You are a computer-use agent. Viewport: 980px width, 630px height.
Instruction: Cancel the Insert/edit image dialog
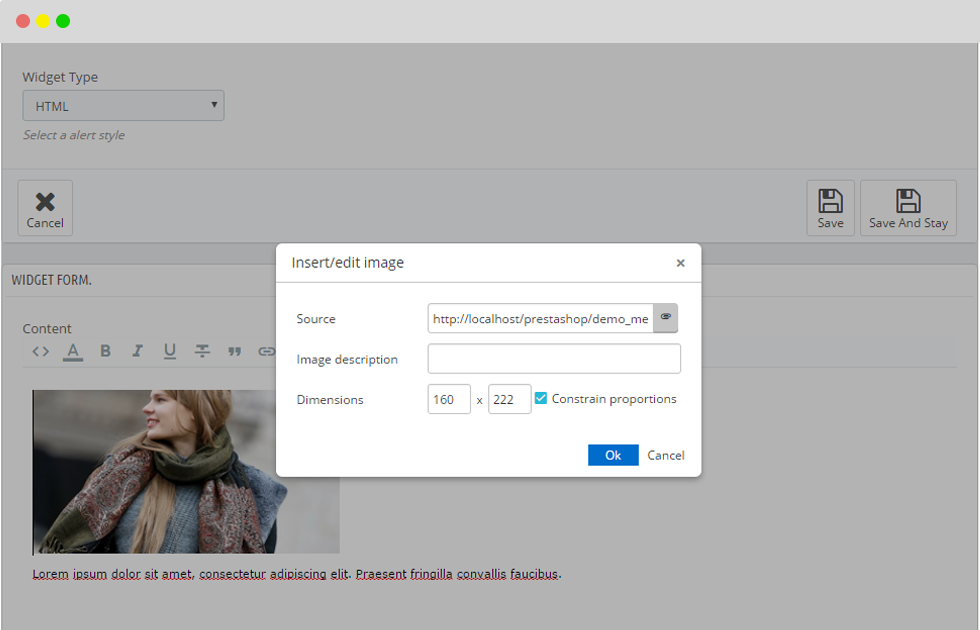point(666,456)
